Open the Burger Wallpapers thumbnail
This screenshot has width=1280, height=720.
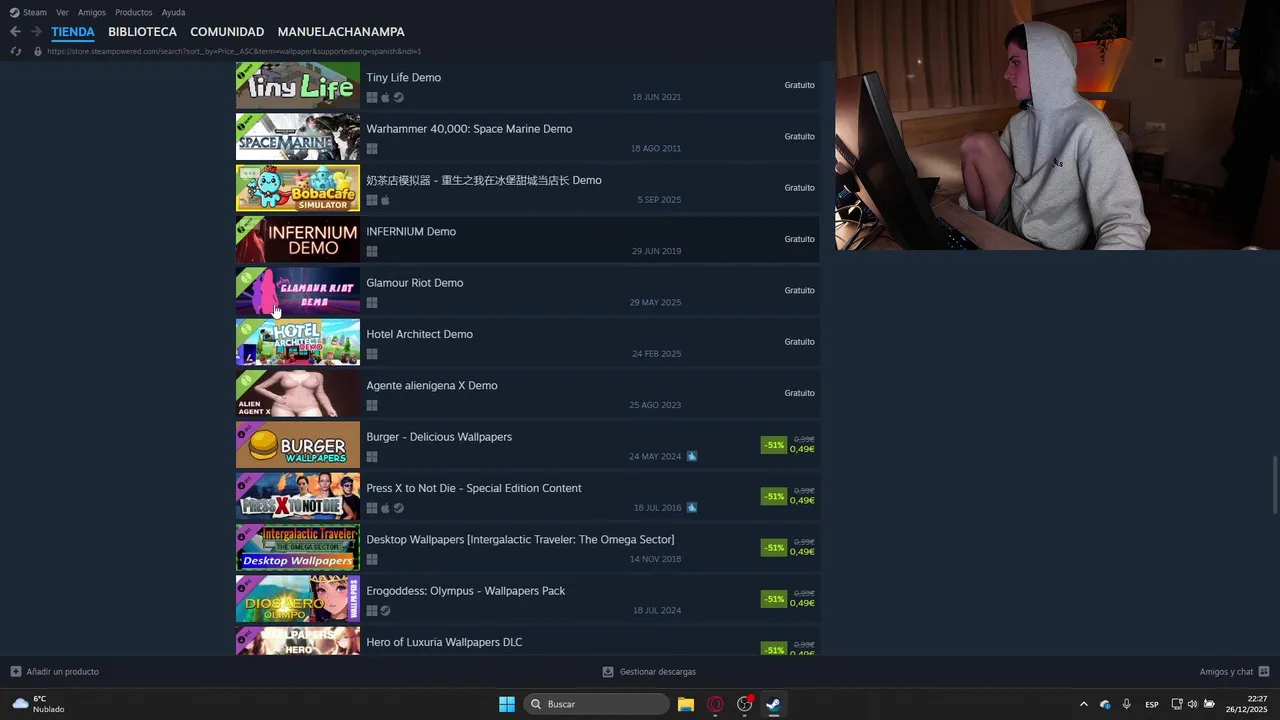[x=298, y=444]
